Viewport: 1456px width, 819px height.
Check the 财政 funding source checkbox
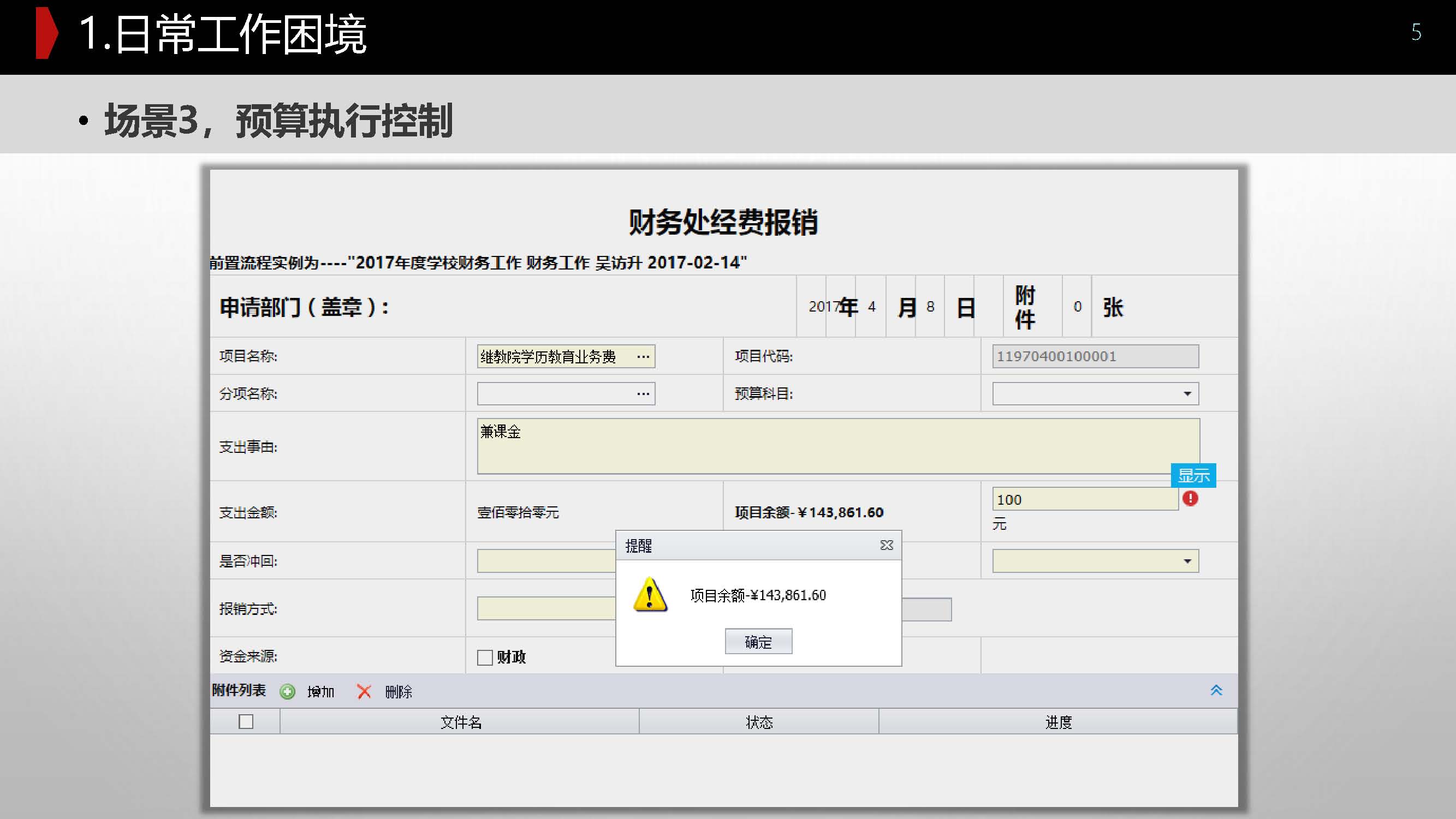pos(485,657)
